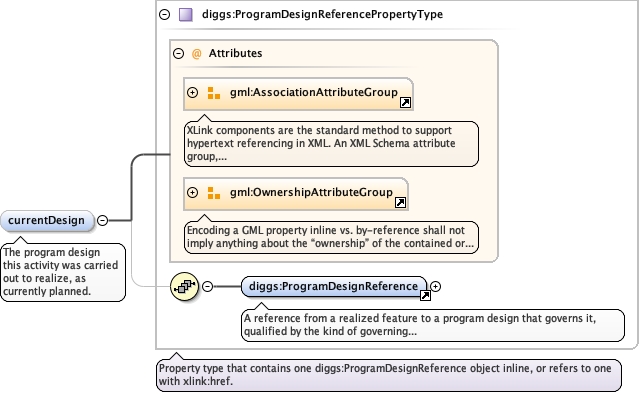Click the purple complex type square icon
The height and width of the screenshot is (395, 640).
tap(186, 15)
